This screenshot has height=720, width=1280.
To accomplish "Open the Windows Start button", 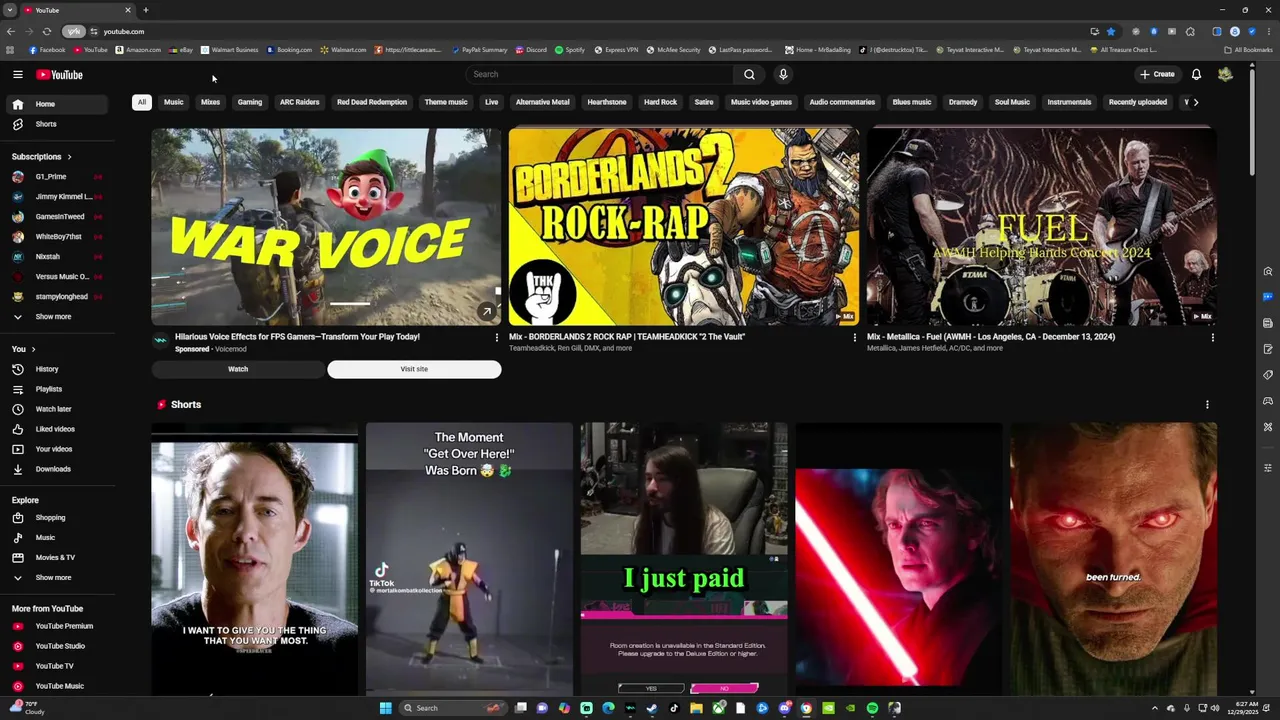I will [385, 708].
